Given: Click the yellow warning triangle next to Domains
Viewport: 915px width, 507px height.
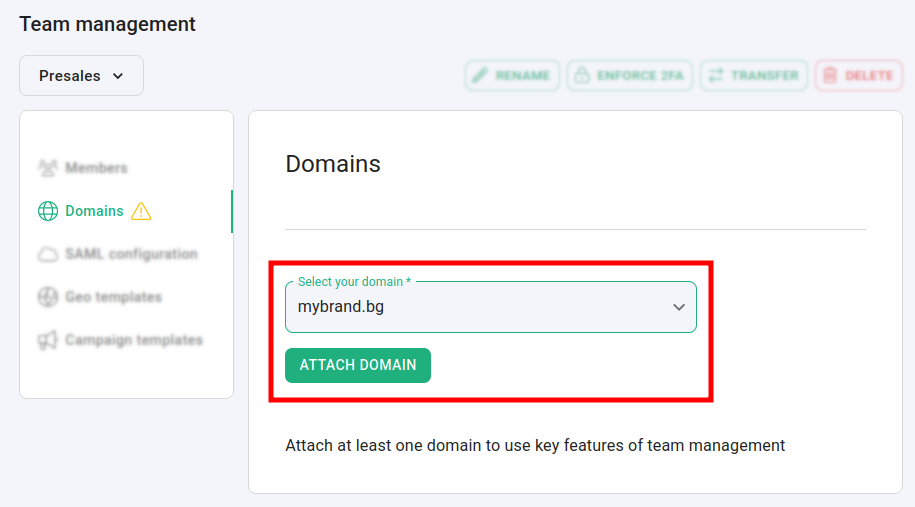Looking at the screenshot, I should 141,211.
